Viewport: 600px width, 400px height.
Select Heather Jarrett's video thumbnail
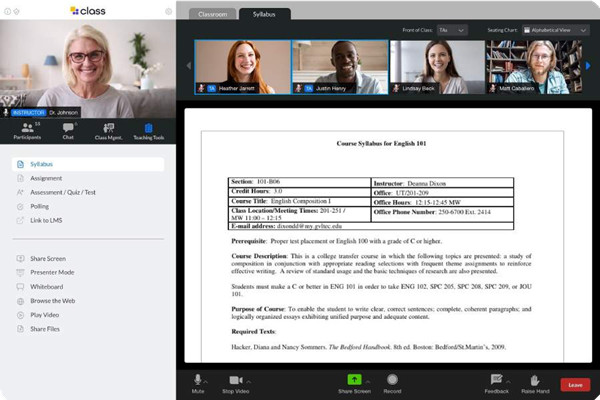(240, 67)
